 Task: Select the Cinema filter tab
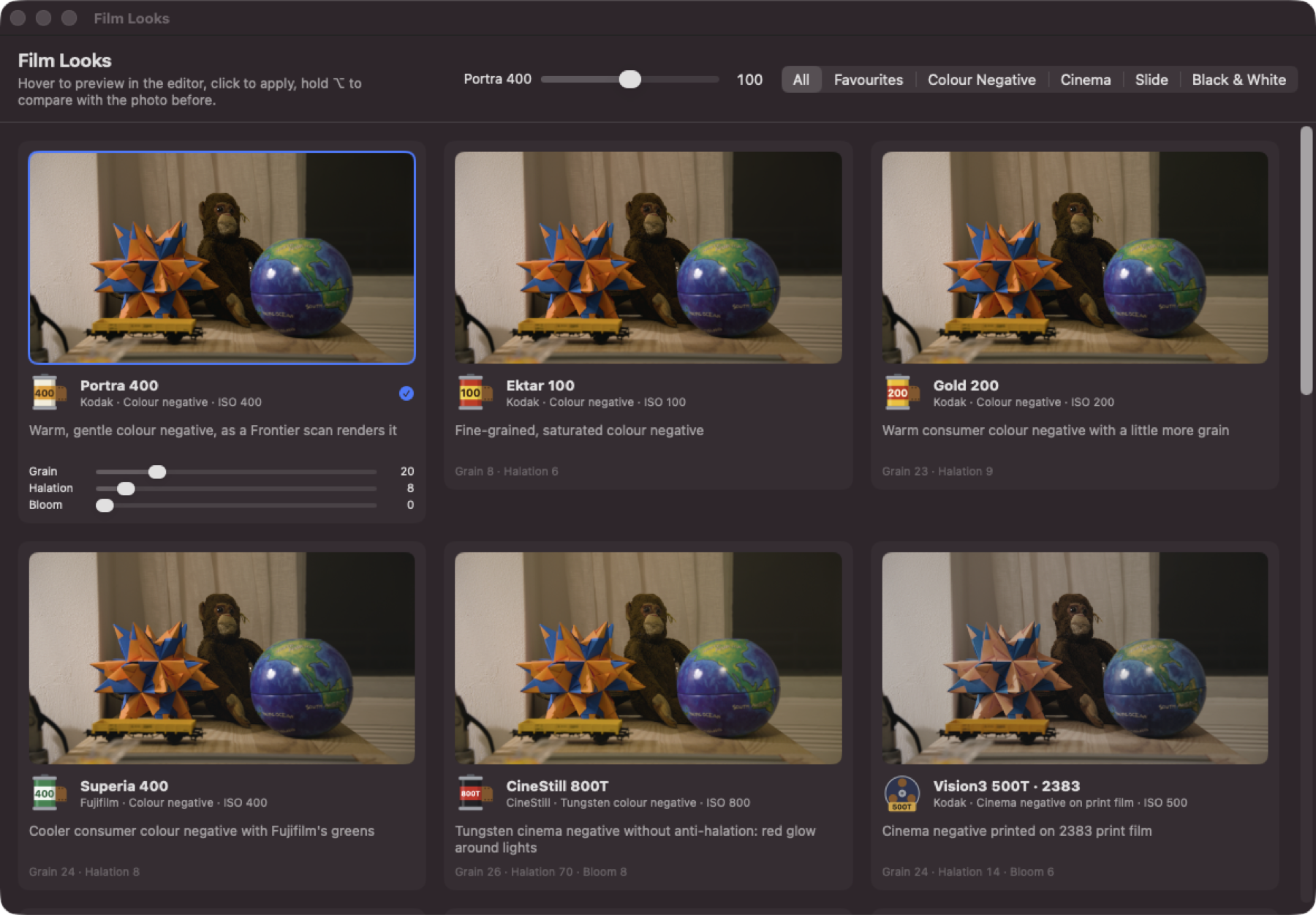[x=1085, y=80]
